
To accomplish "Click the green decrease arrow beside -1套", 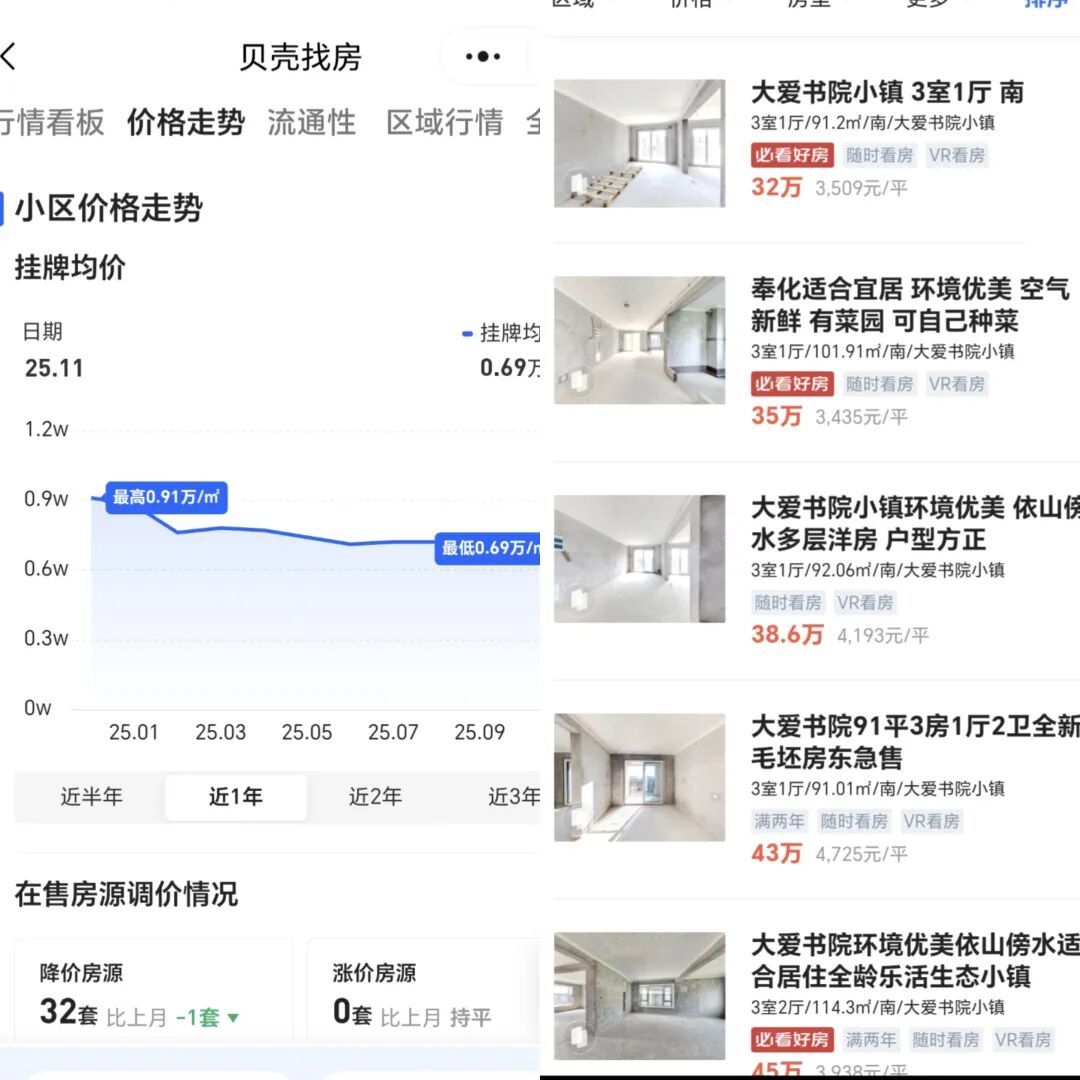I will 232,1016.
